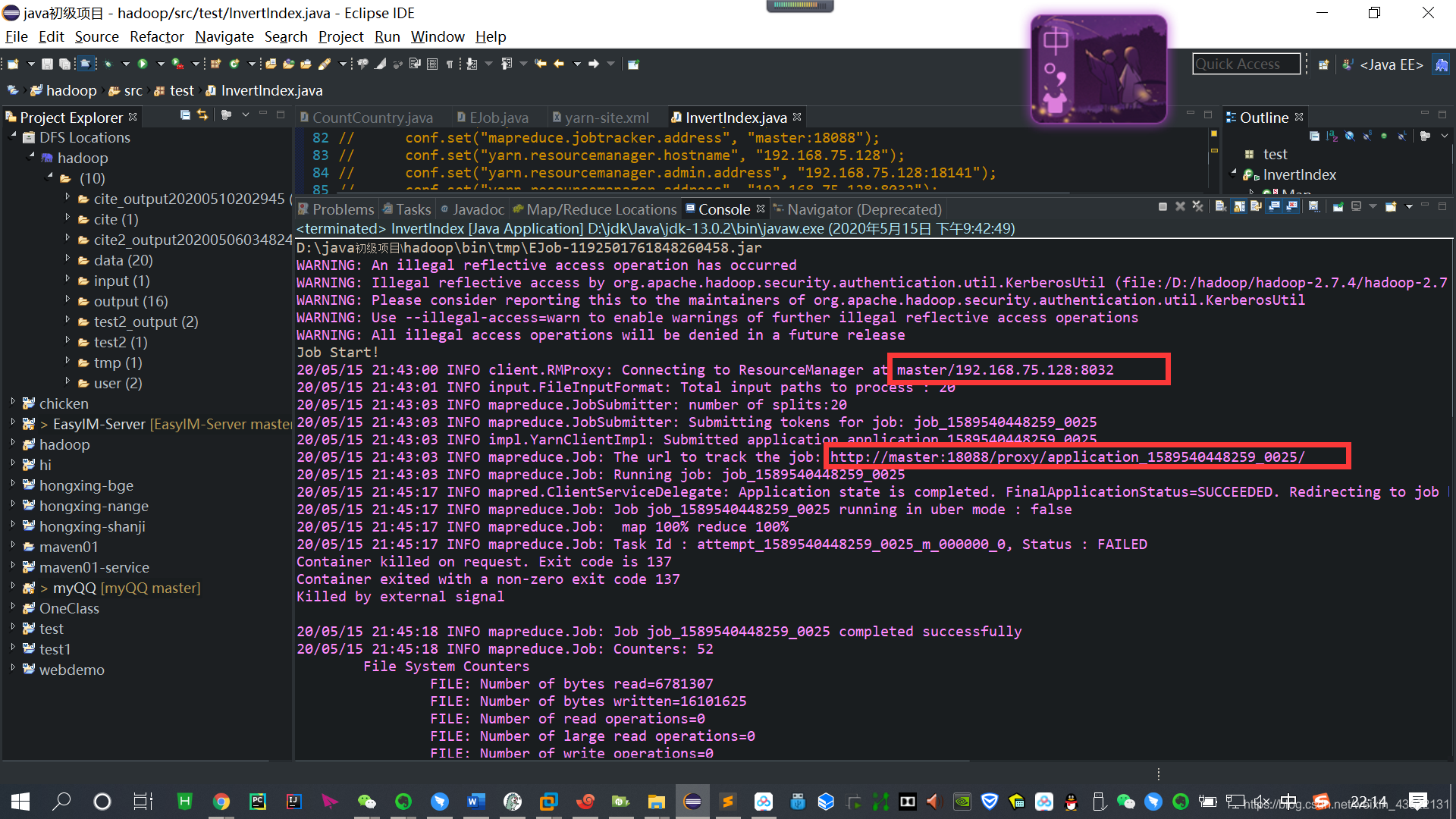Image resolution: width=1456 pixels, height=819 pixels.
Task: Open the Run menu
Action: click(x=387, y=36)
